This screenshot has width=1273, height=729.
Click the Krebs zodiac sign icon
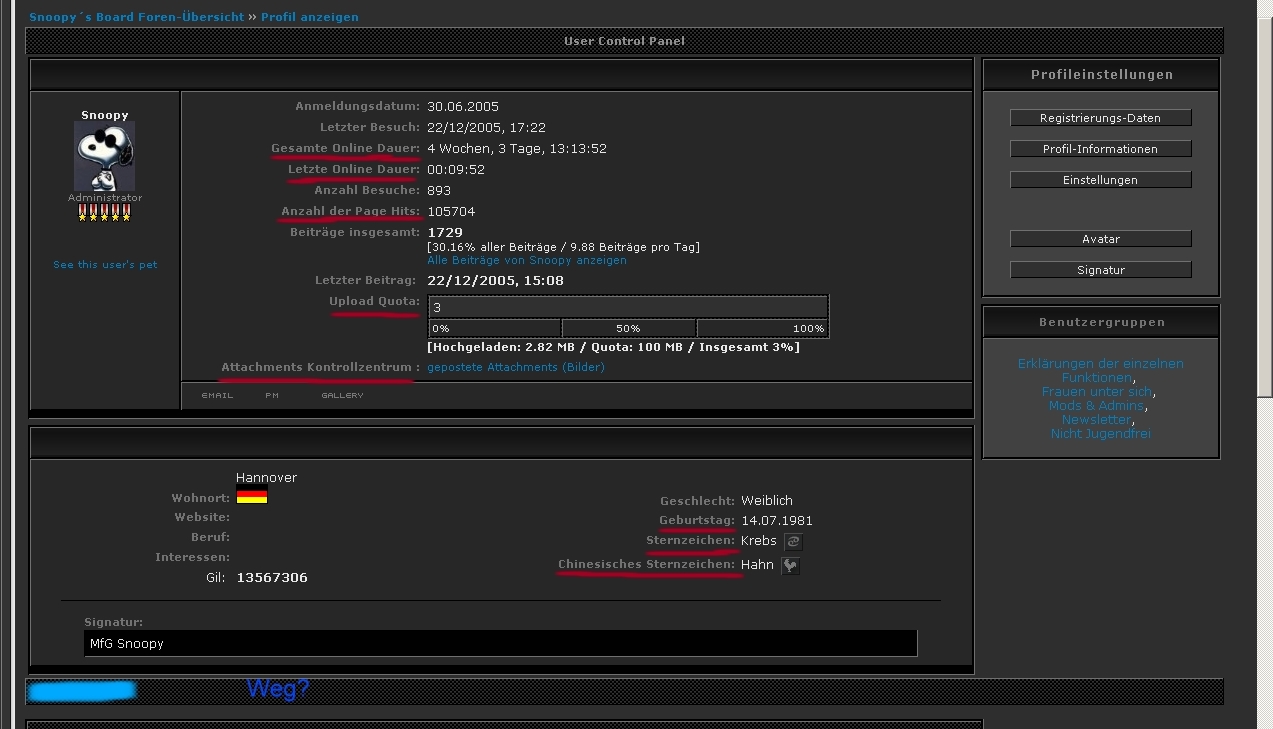[793, 542]
